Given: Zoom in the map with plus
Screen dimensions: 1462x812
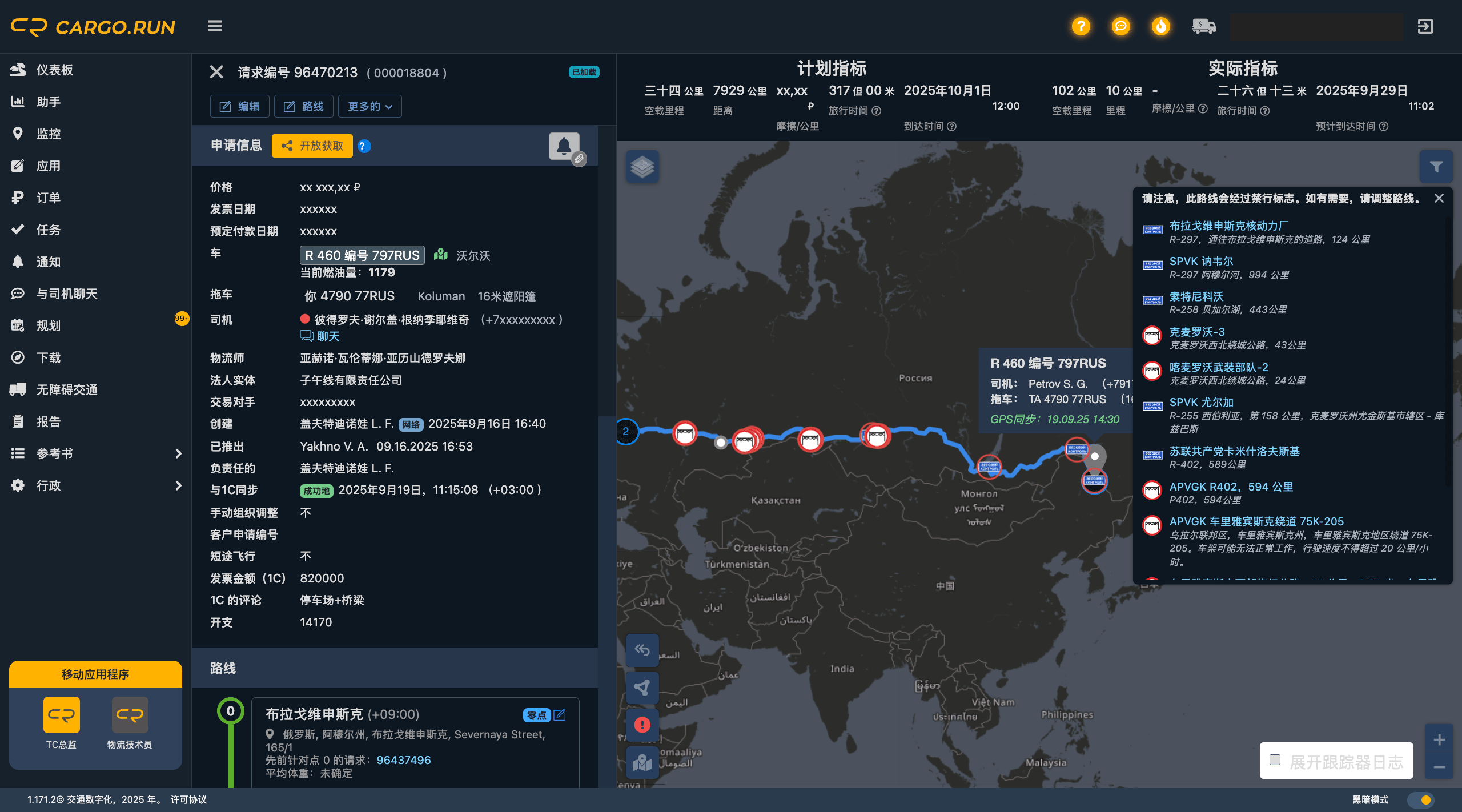Looking at the screenshot, I should coord(1439,740).
